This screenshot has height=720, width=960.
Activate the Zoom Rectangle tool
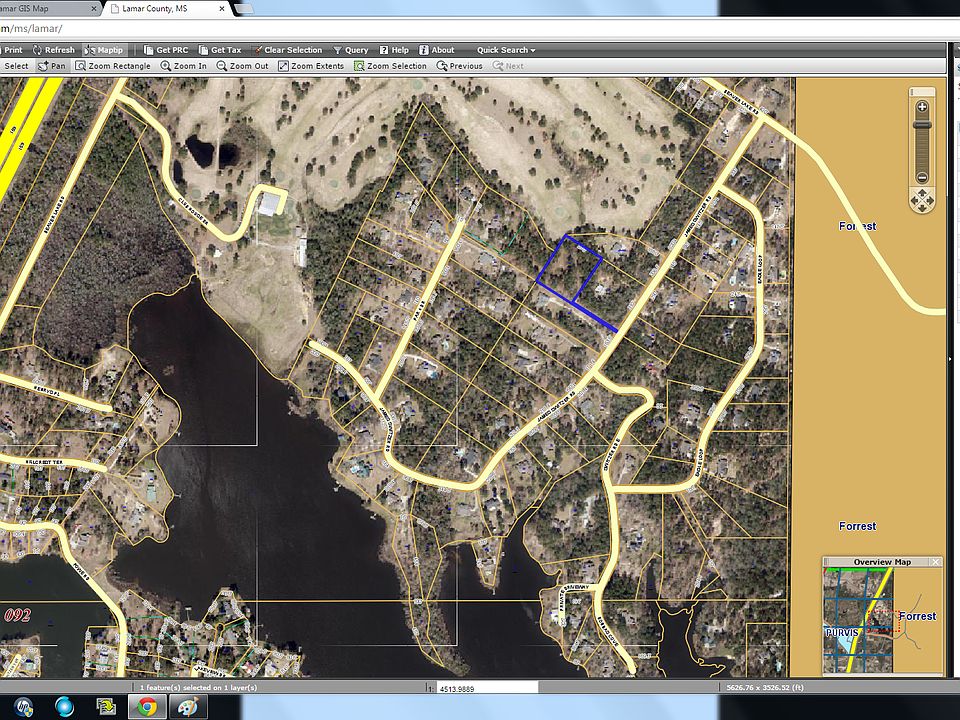(112, 66)
